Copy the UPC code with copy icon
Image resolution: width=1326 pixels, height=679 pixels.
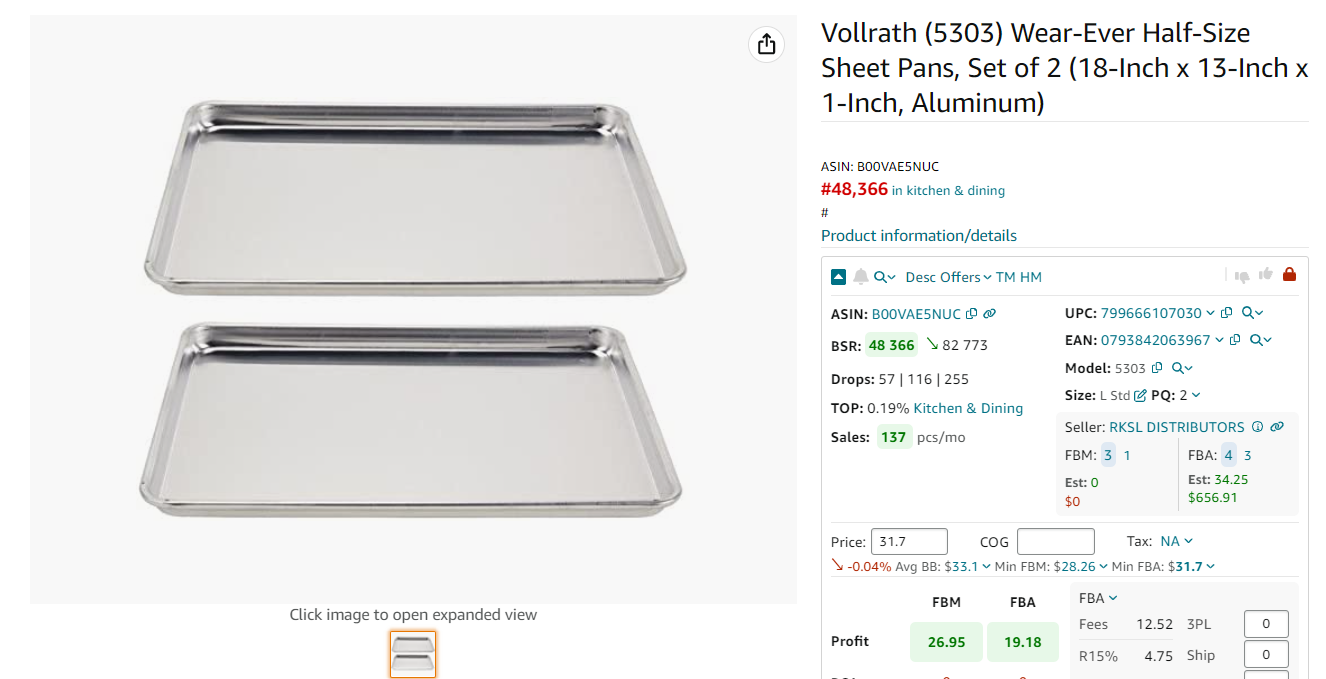click(x=1227, y=313)
